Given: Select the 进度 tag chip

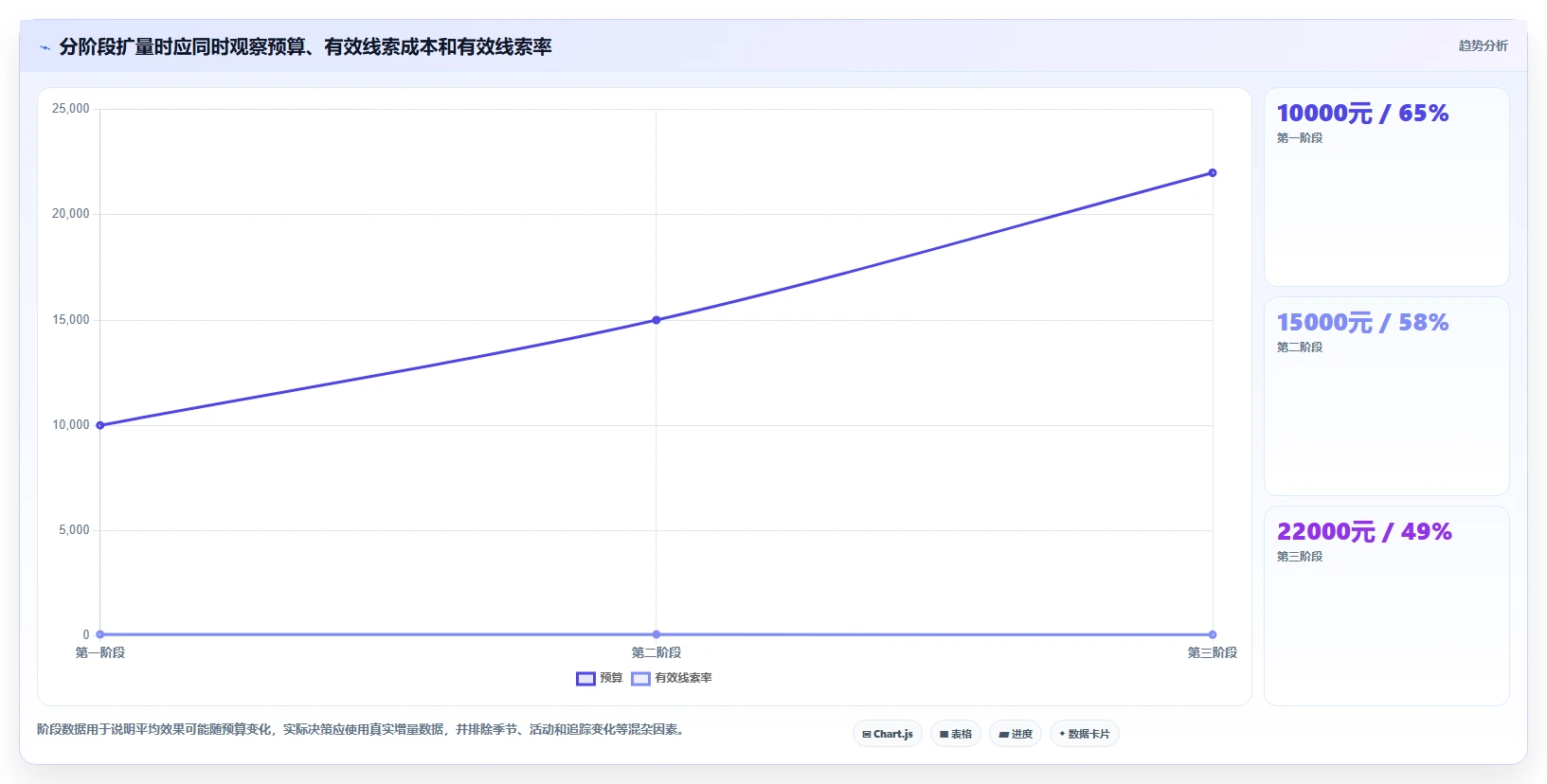Looking at the screenshot, I should pos(1016,734).
